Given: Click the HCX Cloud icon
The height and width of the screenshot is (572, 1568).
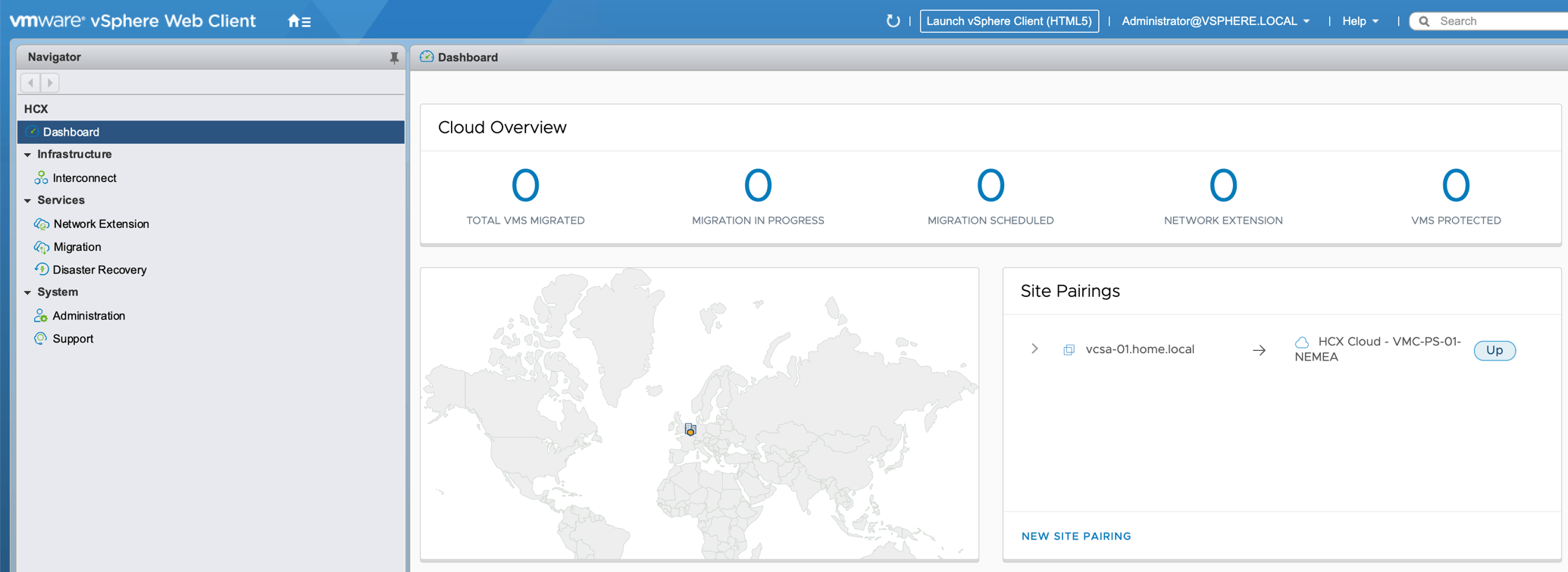Looking at the screenshot, I should pyautogui.click(x=1302, y=342).
